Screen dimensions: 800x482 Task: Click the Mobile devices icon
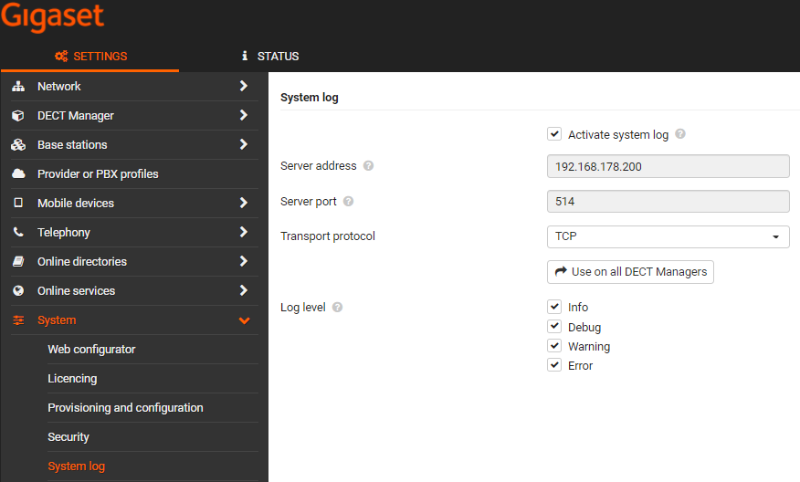tap(18, 203)
